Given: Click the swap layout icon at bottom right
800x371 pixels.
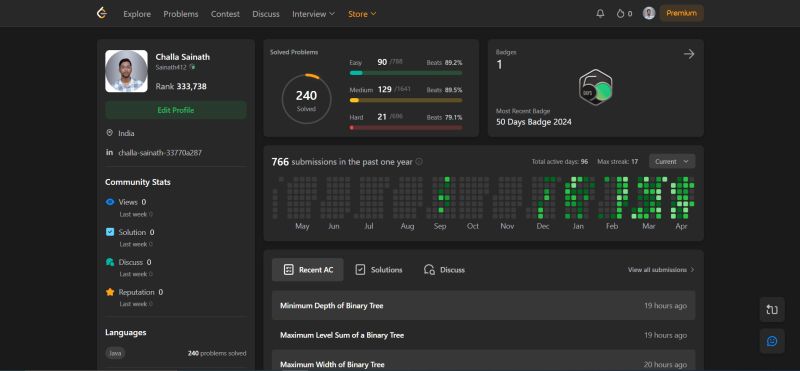Looking at the screenshot, I should (x=772, y=309).
